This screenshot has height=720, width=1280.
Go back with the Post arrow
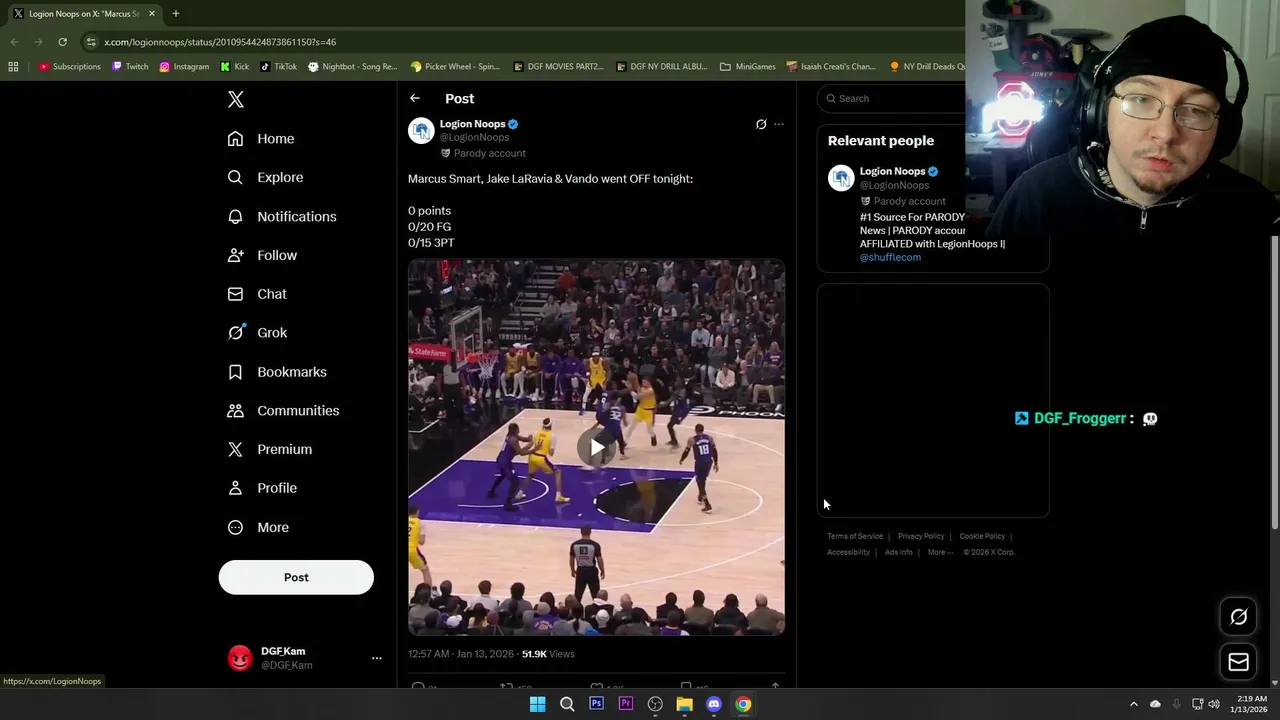point(415,98)
